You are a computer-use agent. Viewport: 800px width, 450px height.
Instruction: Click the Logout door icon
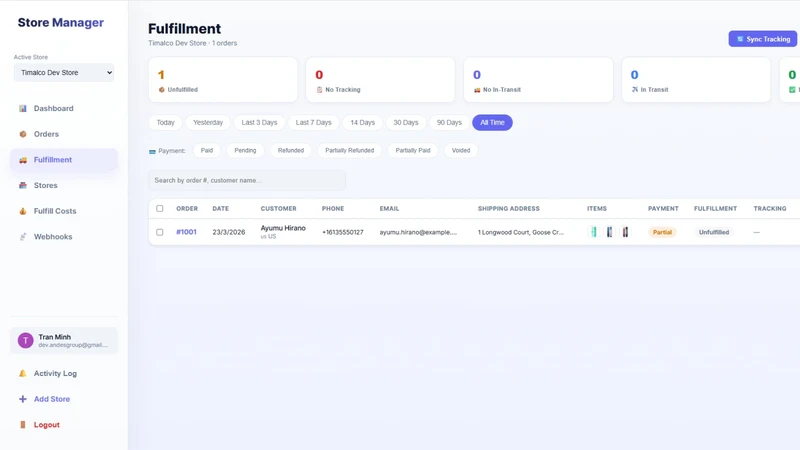coord(22,425)
